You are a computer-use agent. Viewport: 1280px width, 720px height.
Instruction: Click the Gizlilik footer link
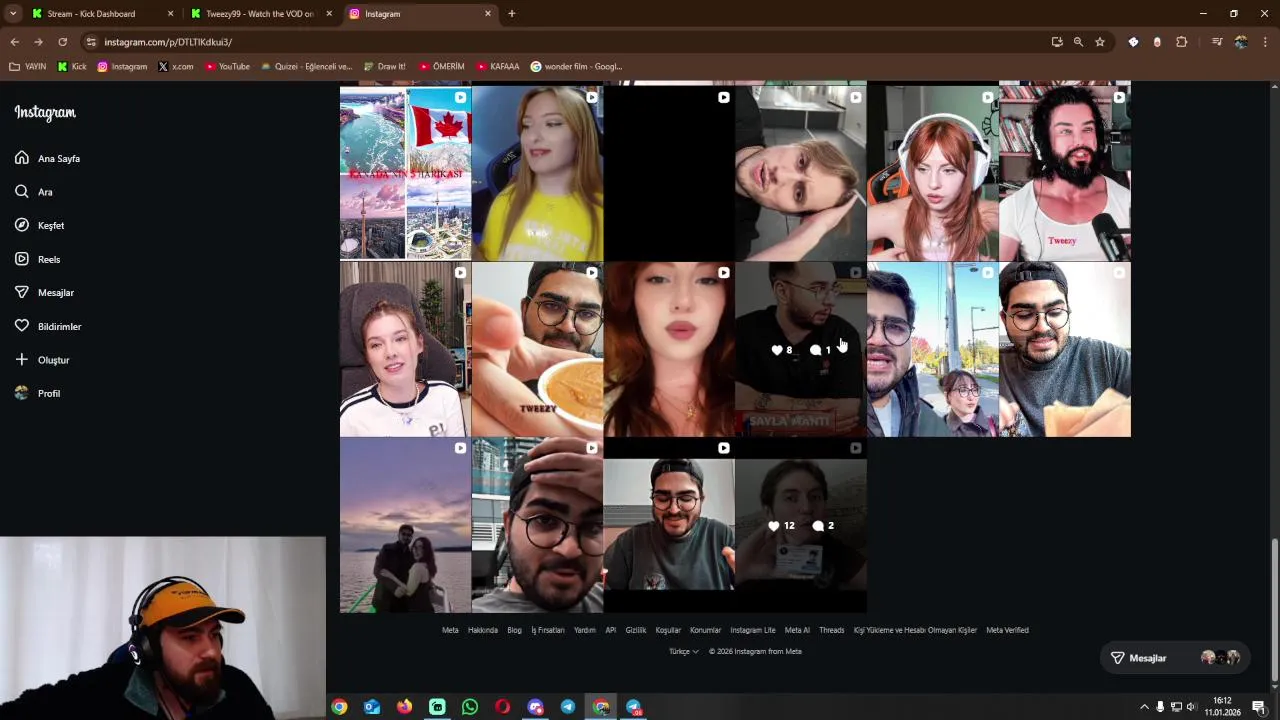point(636,630)
